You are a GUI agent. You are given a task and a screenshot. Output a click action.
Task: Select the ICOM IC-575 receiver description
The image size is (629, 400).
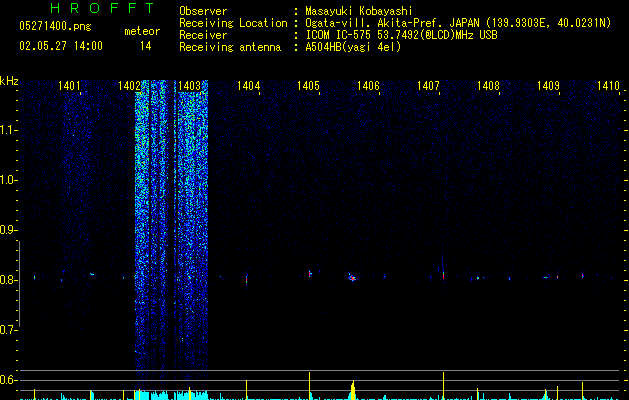click(x=401, y=35)
